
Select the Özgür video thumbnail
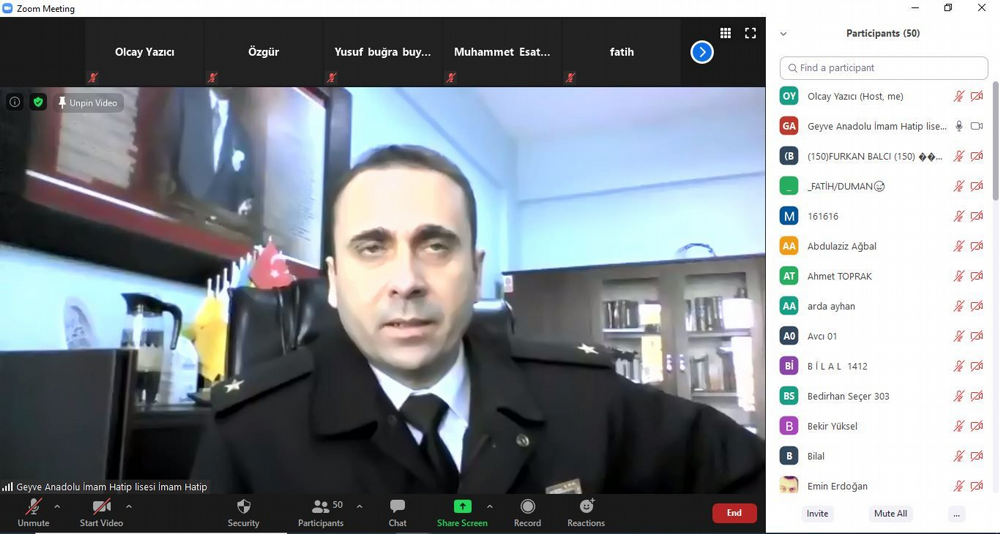[x=263, y=52]
